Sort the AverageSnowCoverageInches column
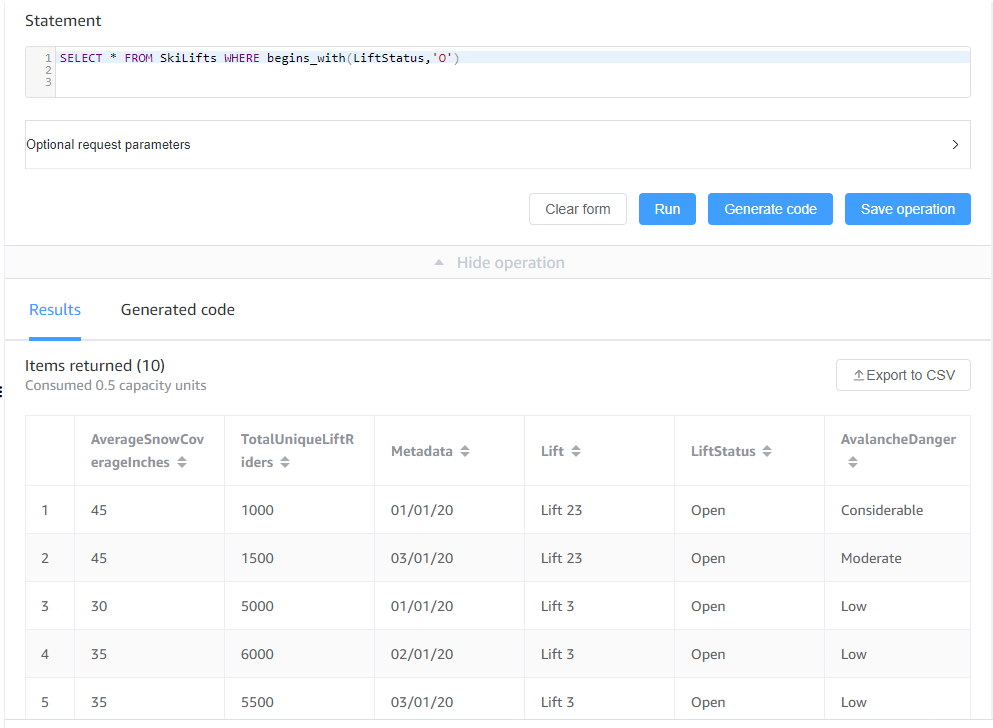The height and width of the screenshot is (728, 993). pyautogui.click(x=182, y=462)
